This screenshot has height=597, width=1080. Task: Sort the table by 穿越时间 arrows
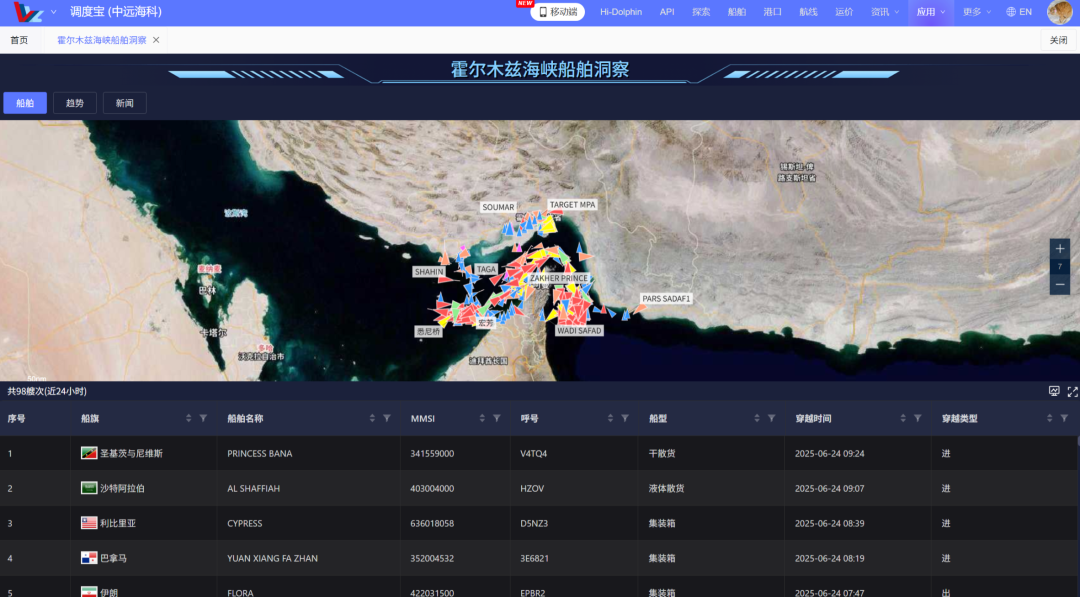pos(903,418)
